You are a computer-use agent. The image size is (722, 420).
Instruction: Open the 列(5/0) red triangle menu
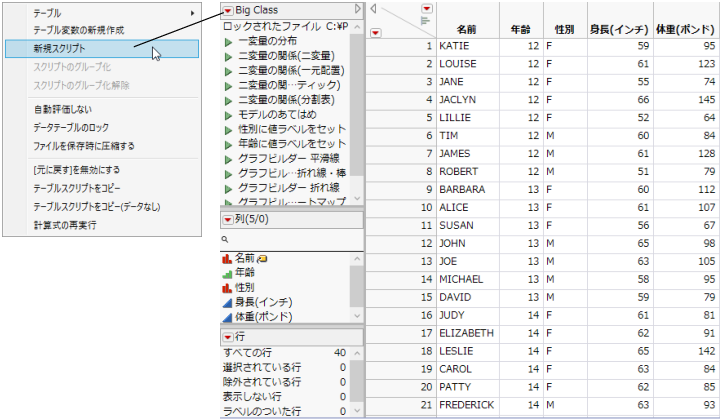[x=228, y=220]
